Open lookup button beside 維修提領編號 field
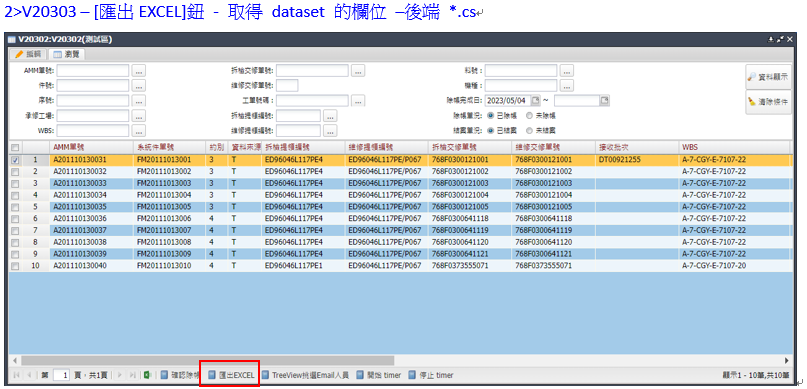 coord(330,130)
